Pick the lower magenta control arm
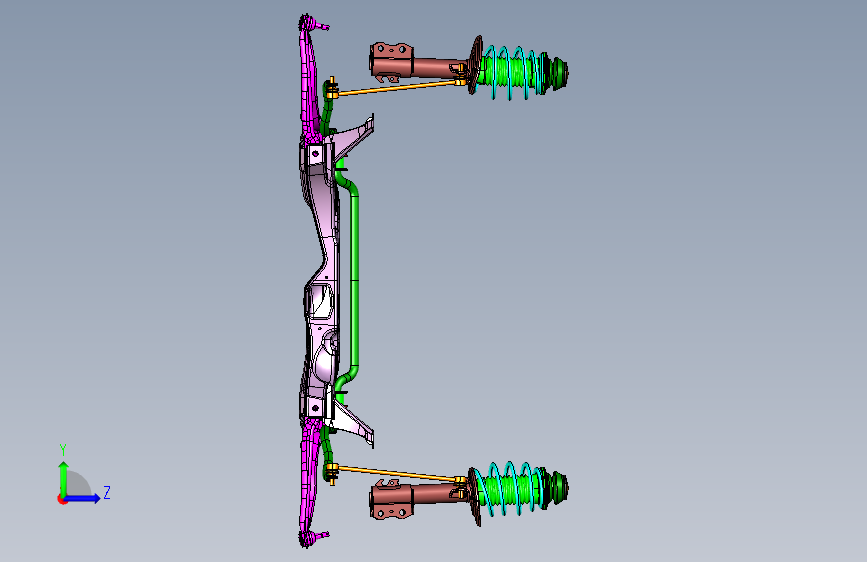 tap(309, 481)
